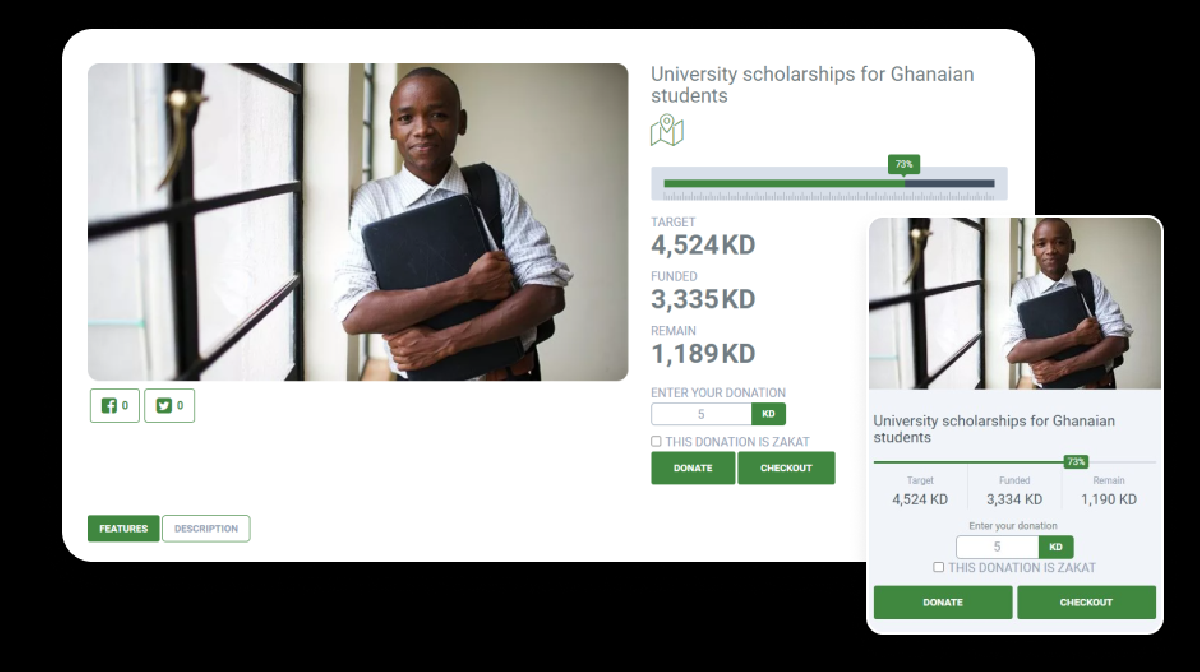Open the map location icon
The image size is (1200, 672).
pyautogui.click(x=667, y=131)
